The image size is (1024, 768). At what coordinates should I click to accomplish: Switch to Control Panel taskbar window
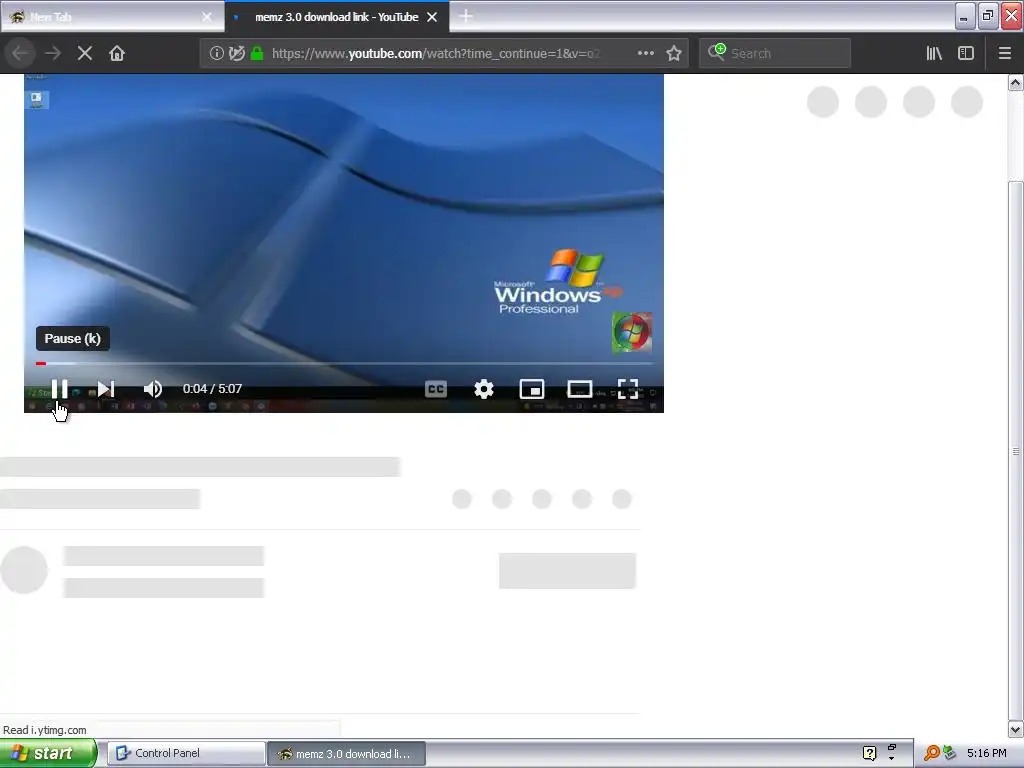point(186,753)
